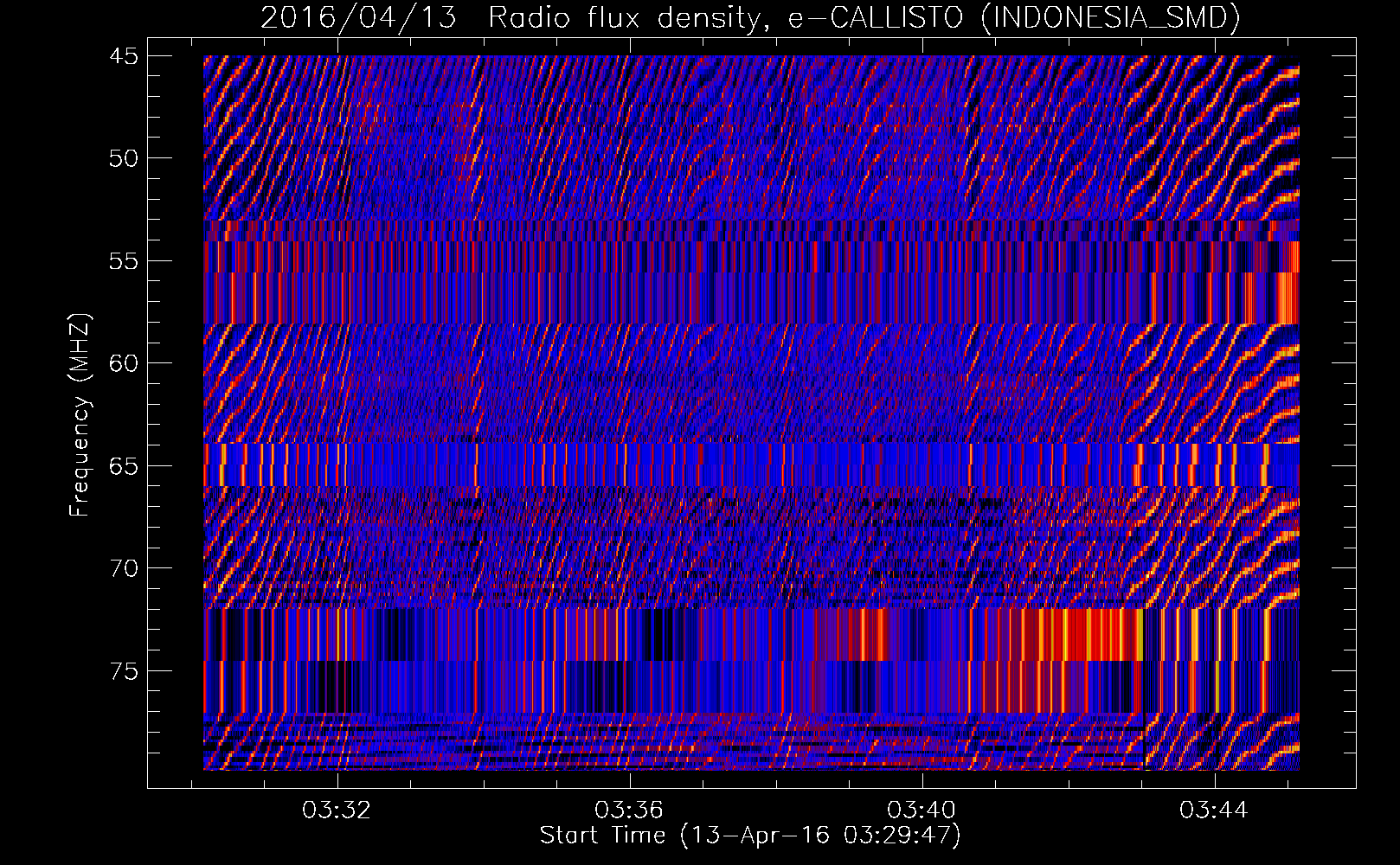Click the 65 frequency tick label
1400x865 pixels.
[123, 466]
